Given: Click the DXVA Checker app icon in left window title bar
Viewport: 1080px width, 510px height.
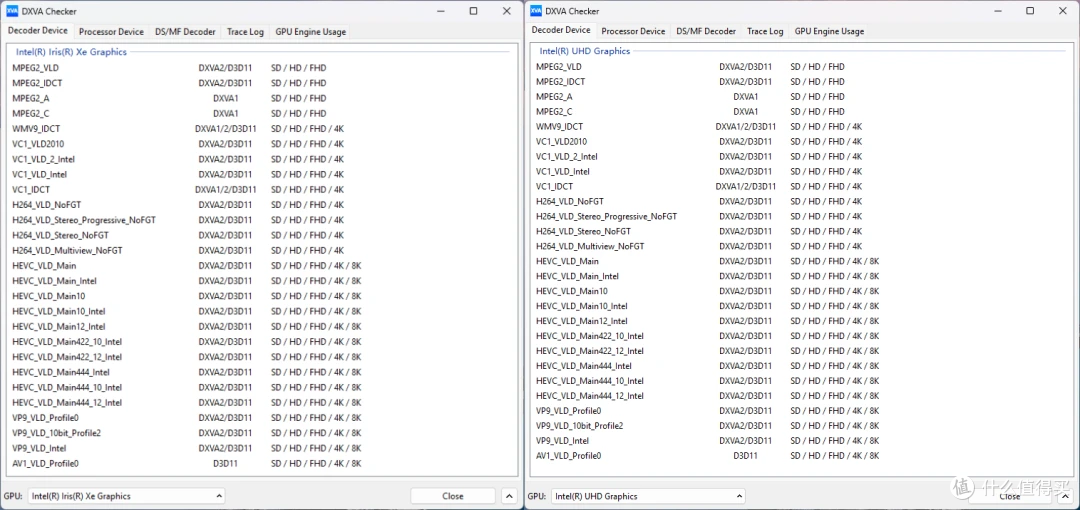Looking at the screenshot, I should pyautogui.click(x=12, y=11).
